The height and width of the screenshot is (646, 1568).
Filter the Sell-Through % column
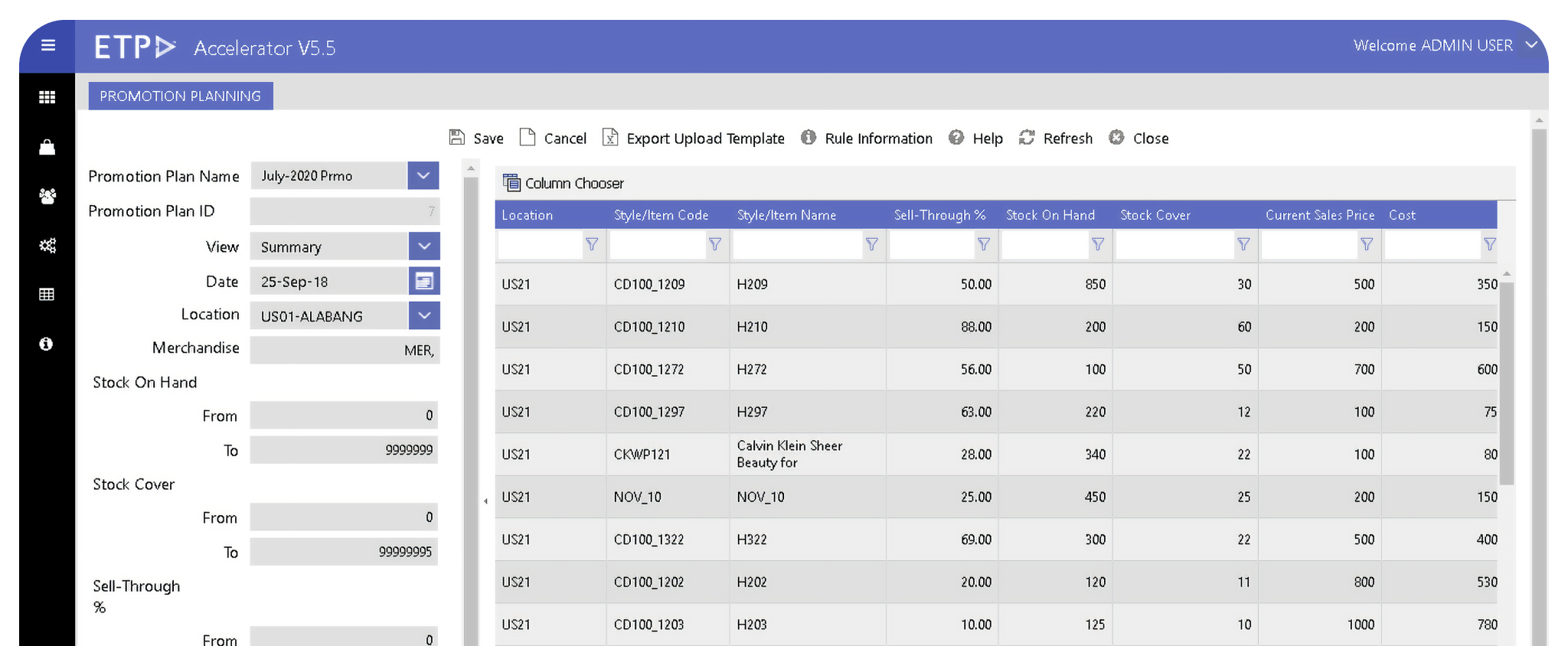click(x=984, y=244)
